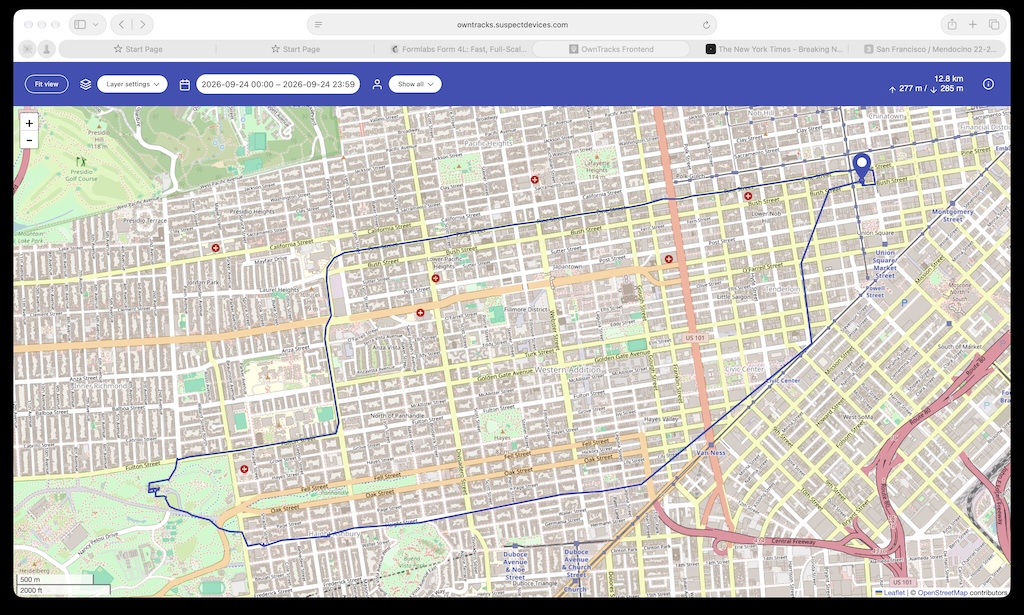The width and height of the screenshot is (1024, 615).
Task: Click the layers stack icon
Action: (86, 84)
